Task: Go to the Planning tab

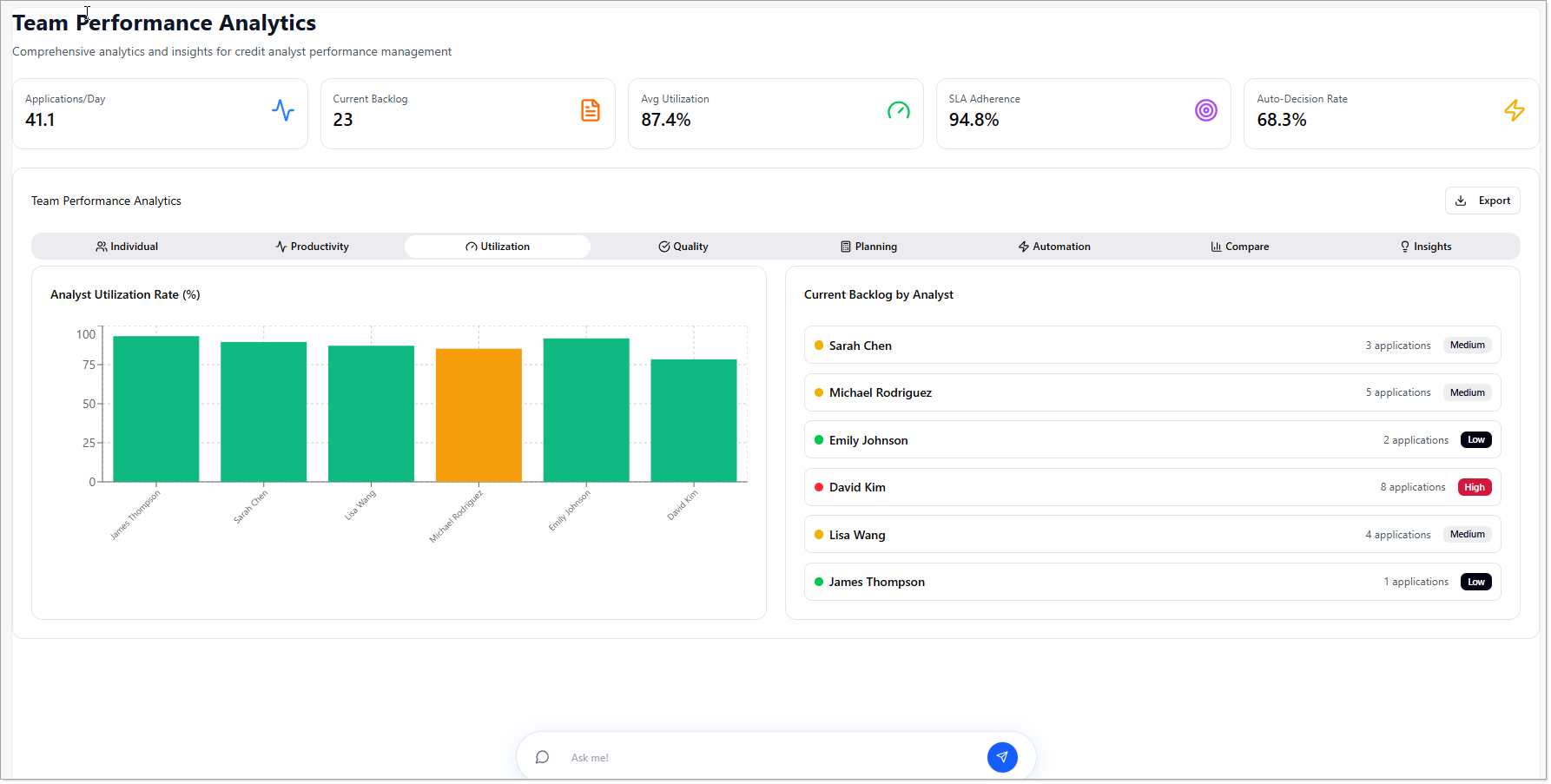Action: (868, 247)
